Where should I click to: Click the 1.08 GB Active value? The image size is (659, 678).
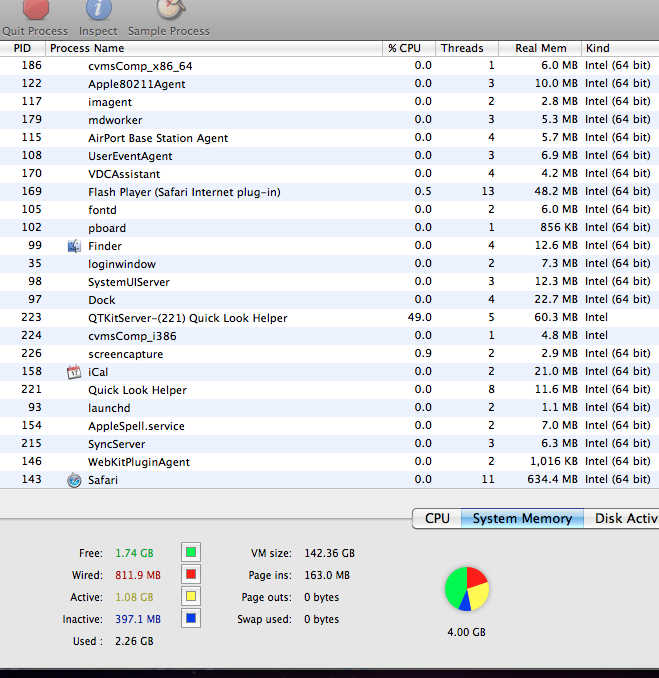coord(134,597)
